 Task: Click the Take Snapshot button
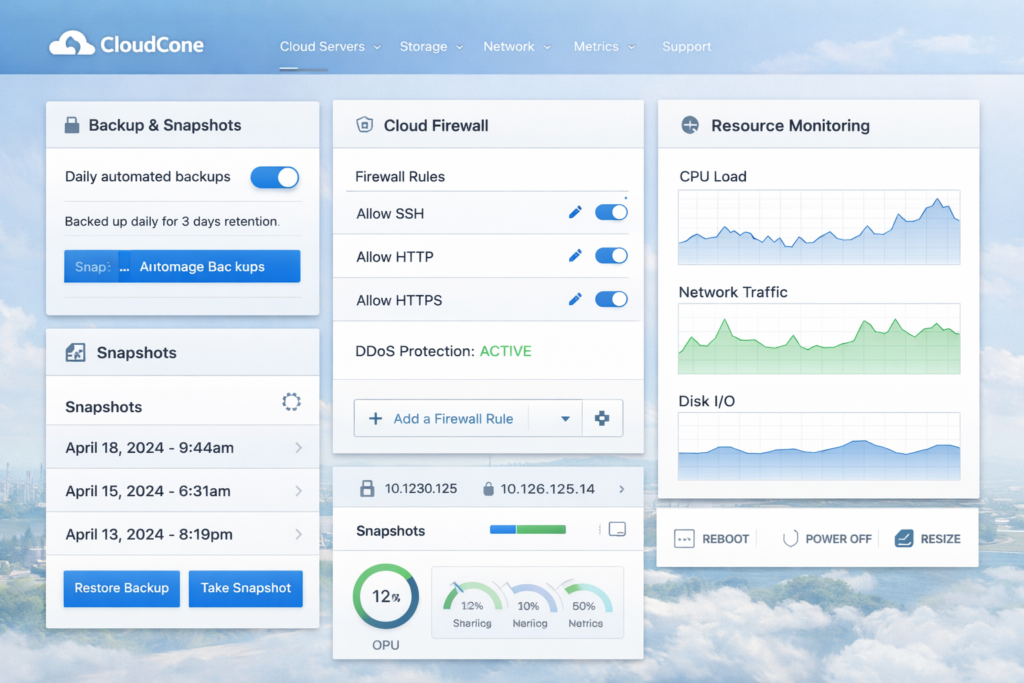coord(245,588)
